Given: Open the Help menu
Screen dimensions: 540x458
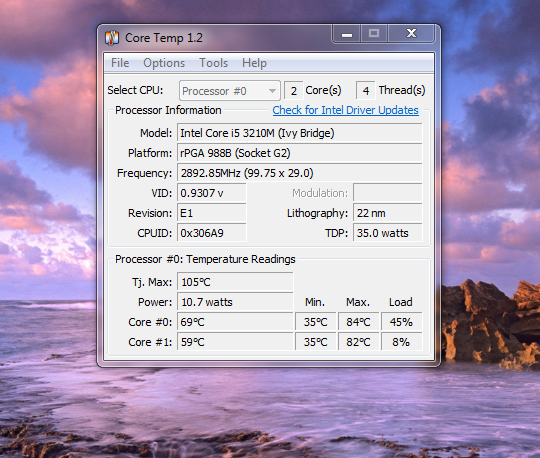Looking at the screenshot, I should (254, 63).
